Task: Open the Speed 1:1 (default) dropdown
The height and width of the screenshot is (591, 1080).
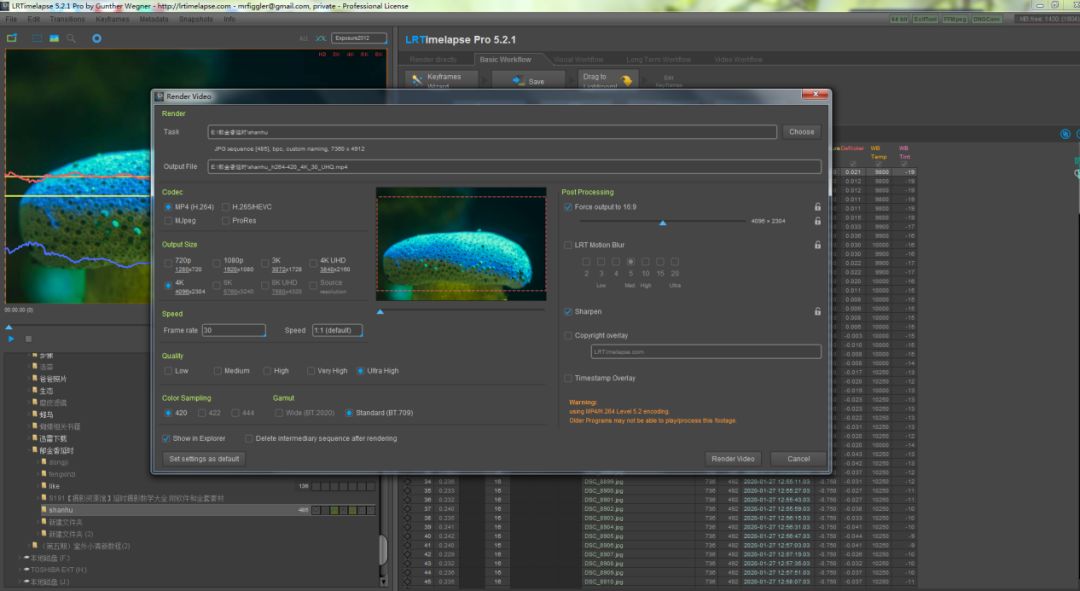Action: coord(338,331)
